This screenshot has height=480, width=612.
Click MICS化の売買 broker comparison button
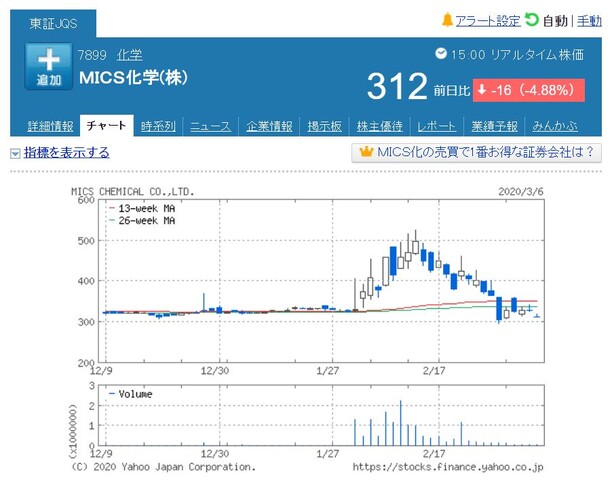(476, 152)
